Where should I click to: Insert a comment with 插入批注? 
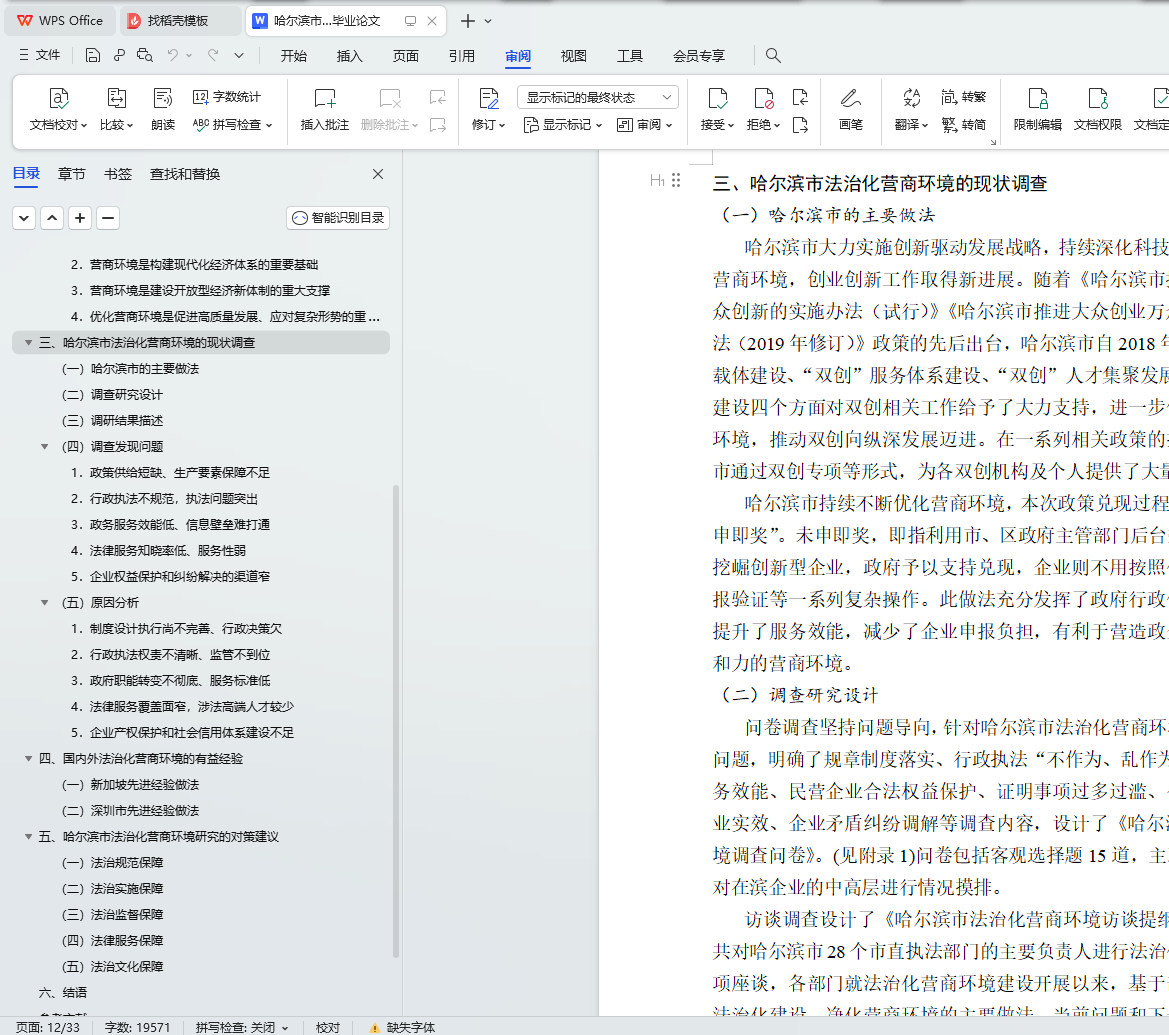pos(324,110)
